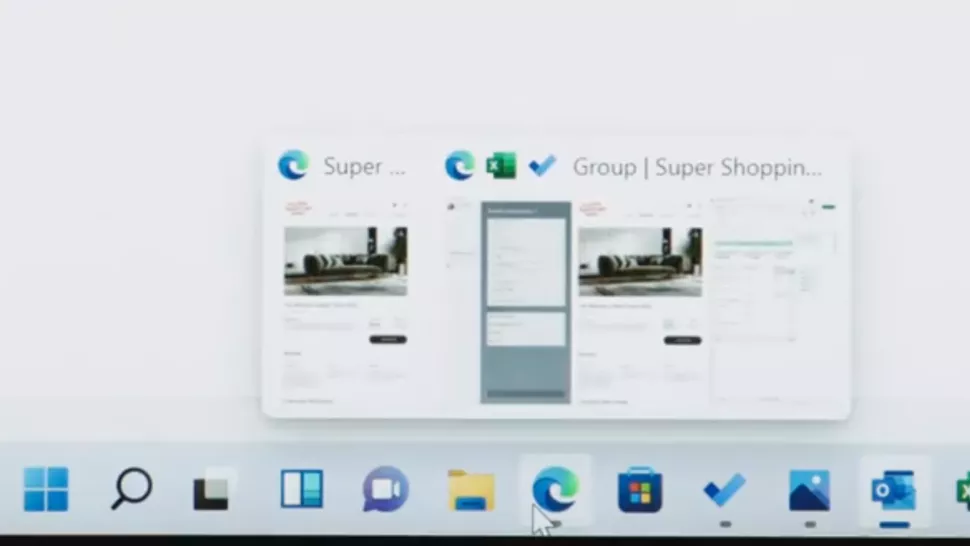The height and width of the screenshot is (546, 970).
Task: Click Edge icon in Group preview header
Action: point(460,166)
